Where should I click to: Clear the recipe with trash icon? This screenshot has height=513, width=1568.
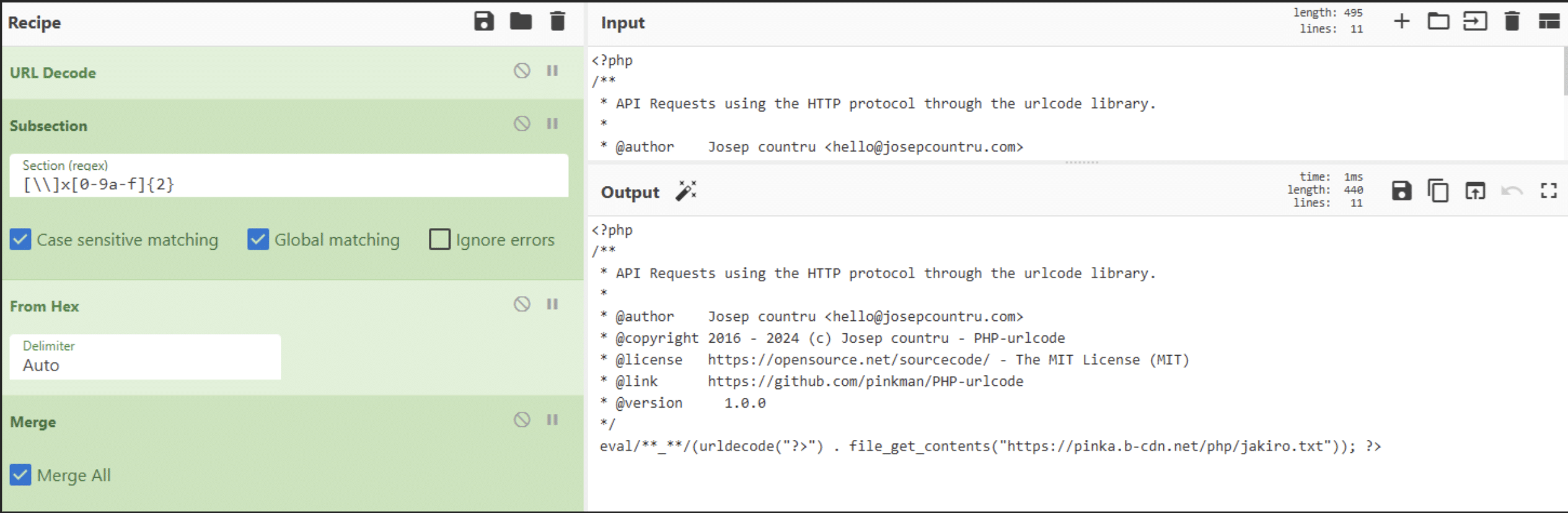(x=557, y=22)
